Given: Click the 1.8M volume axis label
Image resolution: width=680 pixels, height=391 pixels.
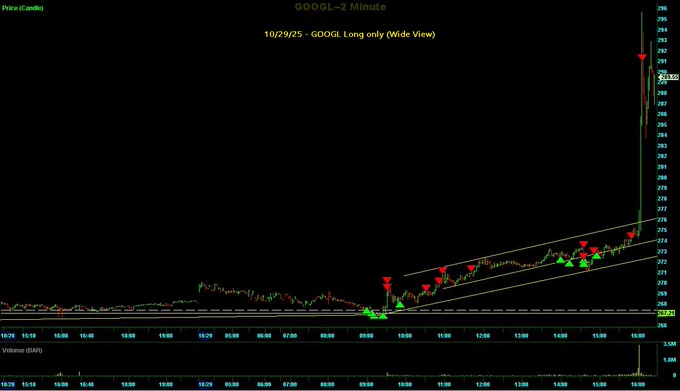Looking at the screenshot, I should click(669, 360).
